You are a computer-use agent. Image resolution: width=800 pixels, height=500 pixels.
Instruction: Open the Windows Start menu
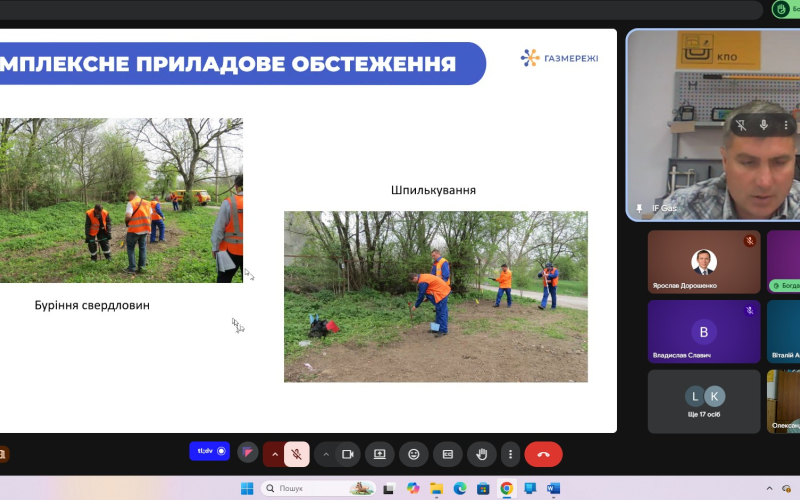click(247, 488)
